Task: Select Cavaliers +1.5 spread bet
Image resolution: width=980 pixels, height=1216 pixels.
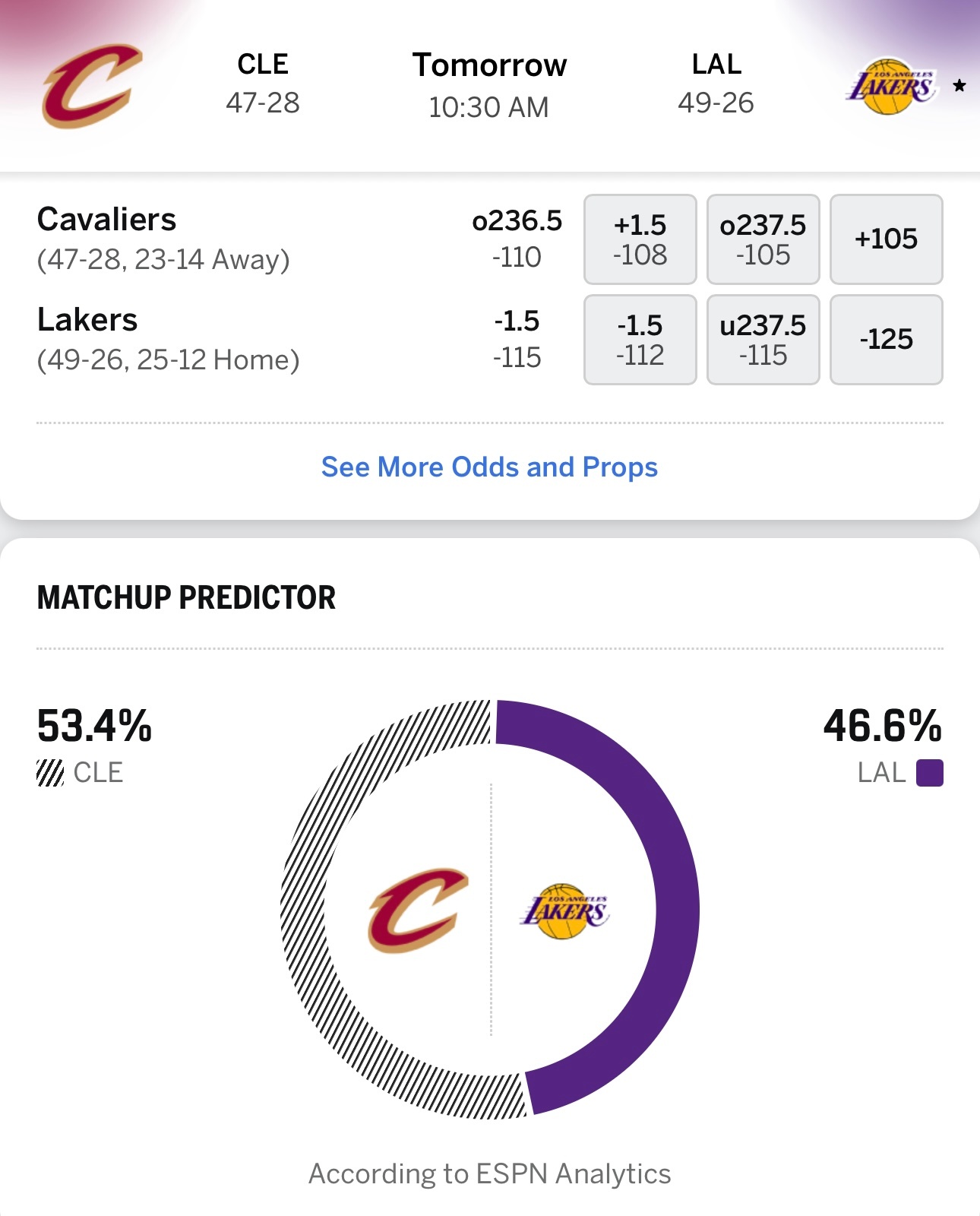Action: tap(640, 239)
